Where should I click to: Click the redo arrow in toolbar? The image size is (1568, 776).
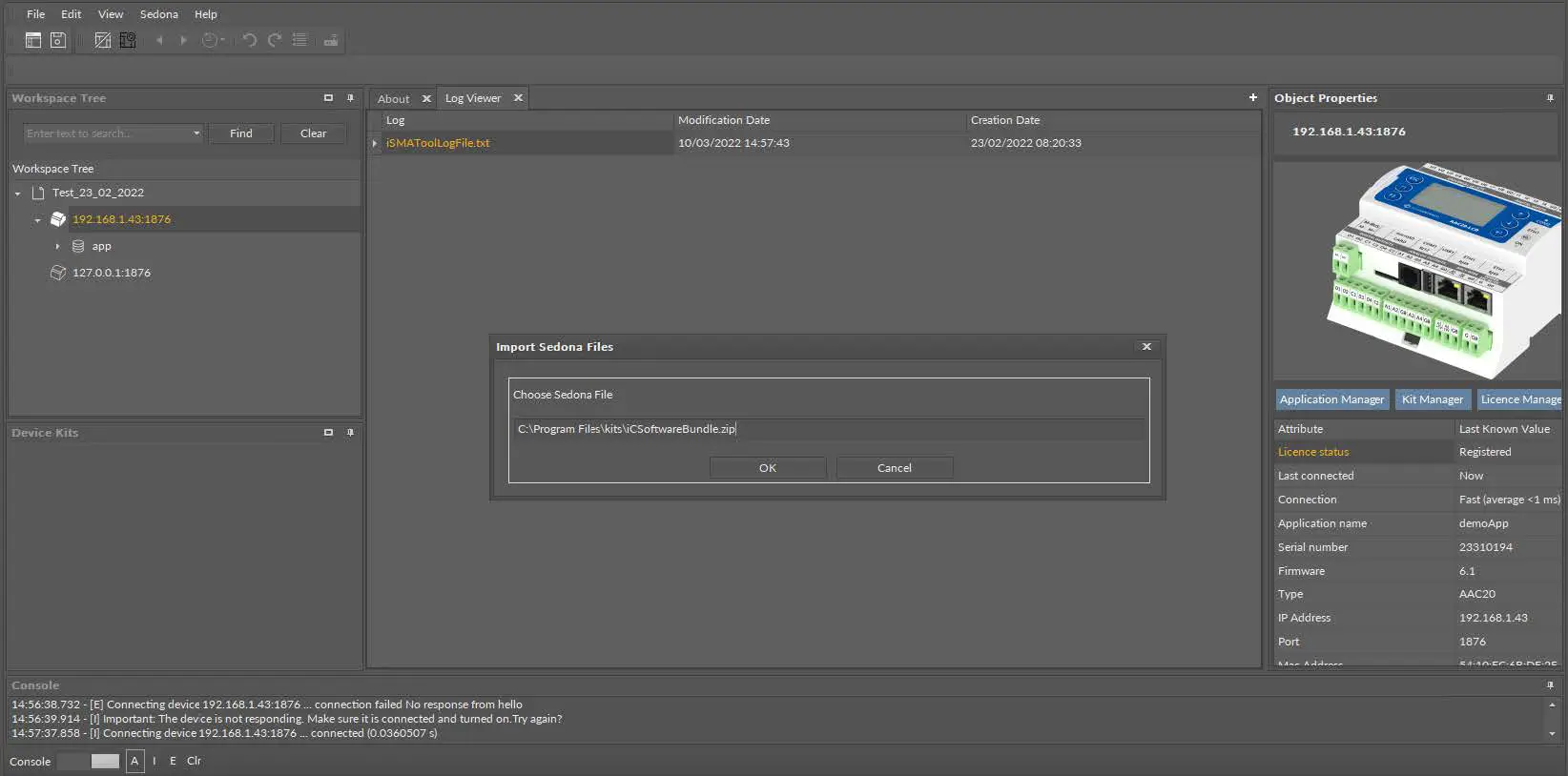(275, 40)
